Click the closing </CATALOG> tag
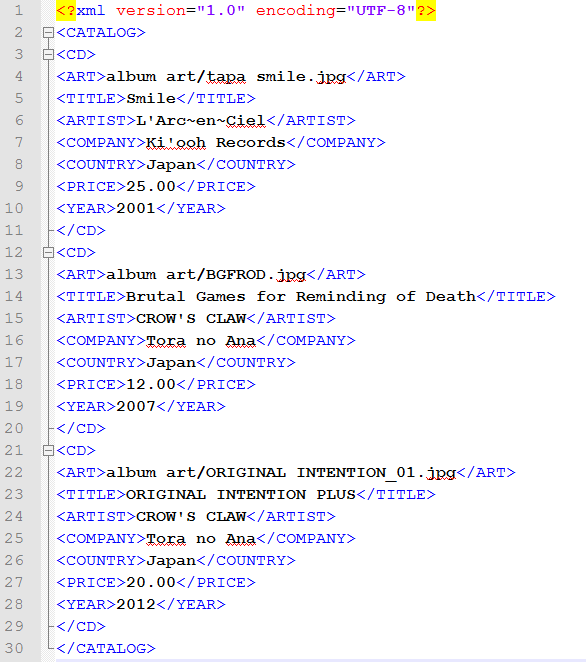Image resolution: width=586 pixels, height=662 pixels. pos(106,648)
